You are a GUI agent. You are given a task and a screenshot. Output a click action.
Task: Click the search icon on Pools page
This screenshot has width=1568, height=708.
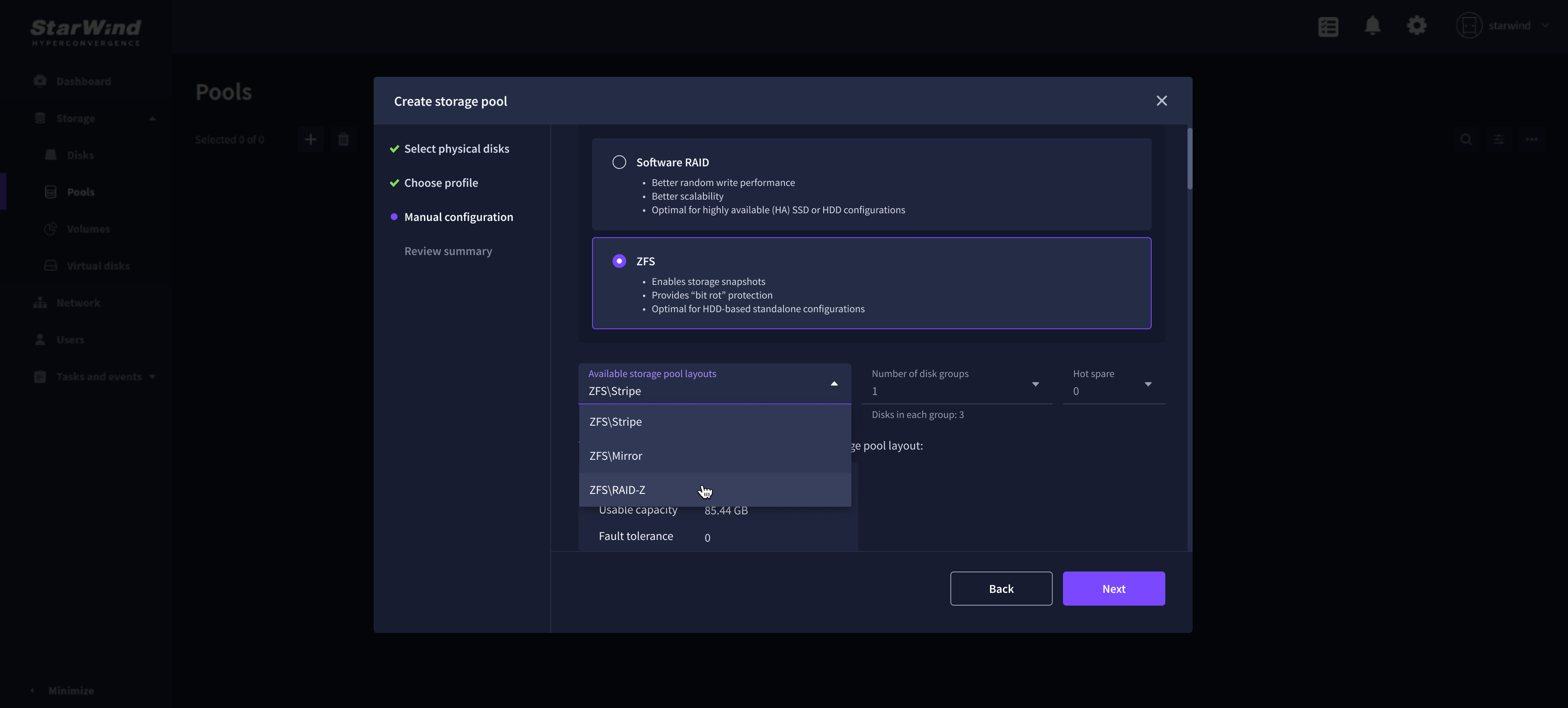point(1466,139)
